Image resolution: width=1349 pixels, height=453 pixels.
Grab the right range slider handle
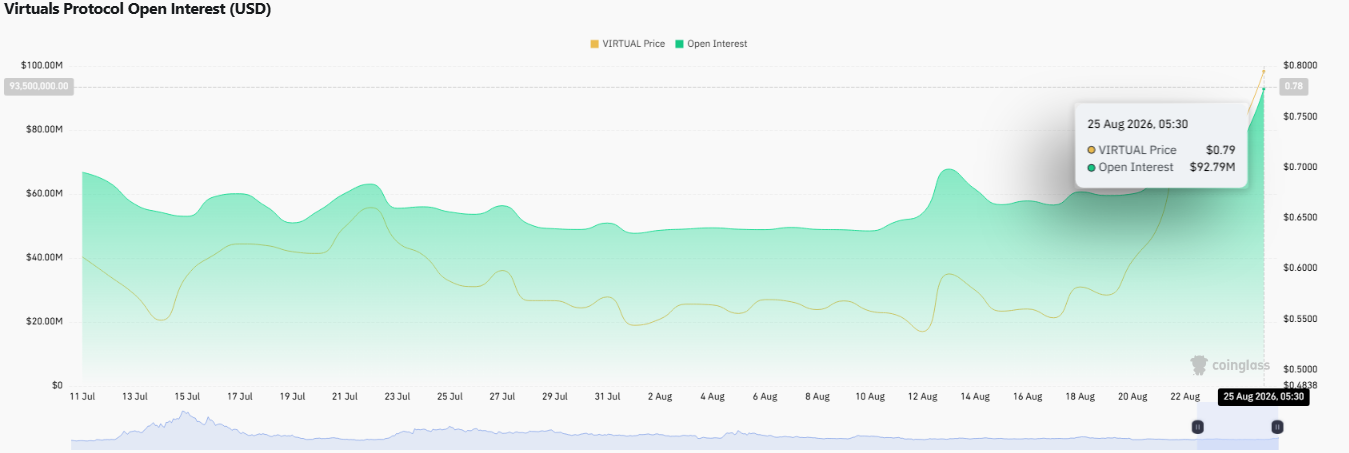tap(1277, 427)
